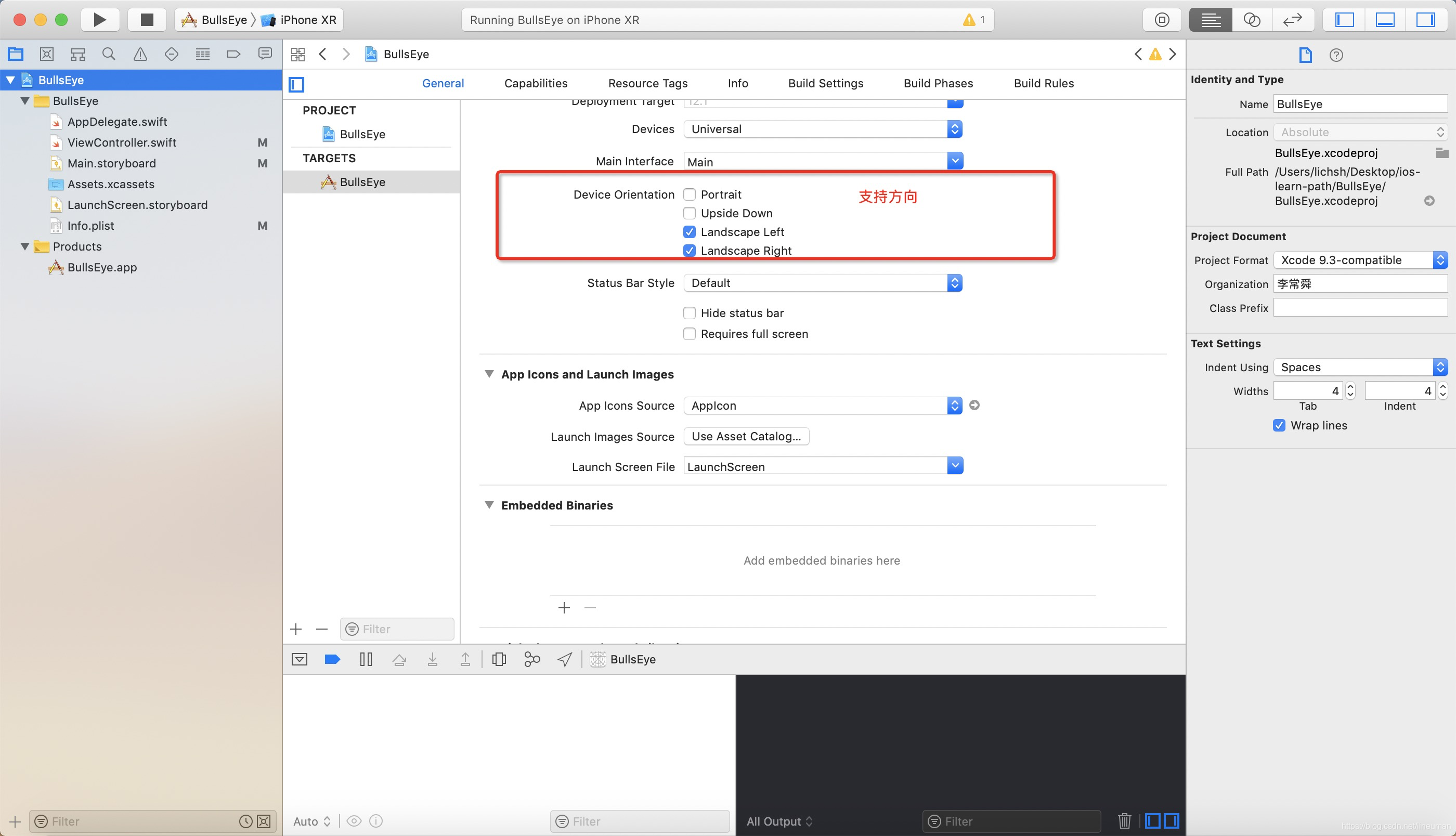
Task: Click the Add embedded binaries plus button
Action: pos(564,608)
